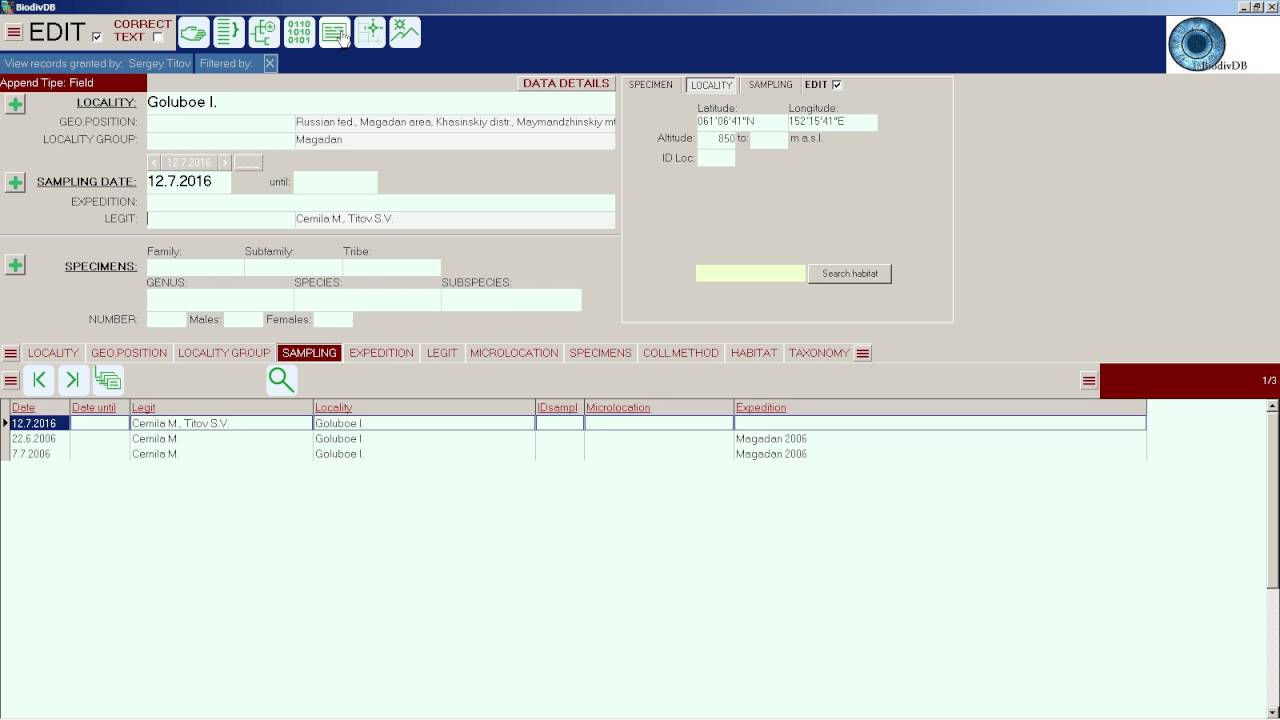
Task: Select SAMPLING tab in details panel
Action: point(770,85)
